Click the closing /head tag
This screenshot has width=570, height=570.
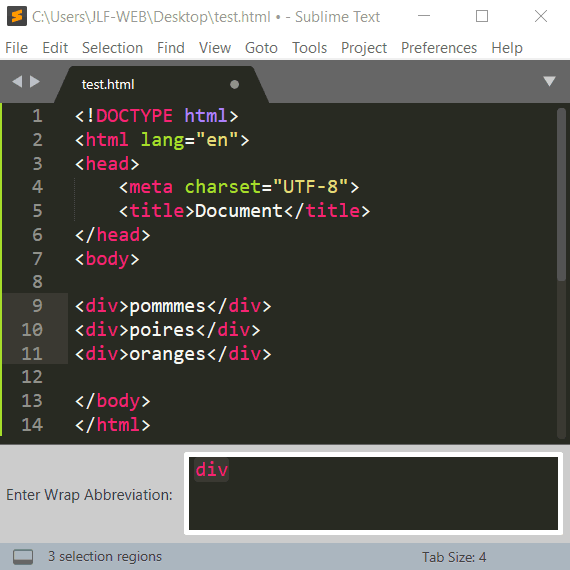[x=113, y=235]
